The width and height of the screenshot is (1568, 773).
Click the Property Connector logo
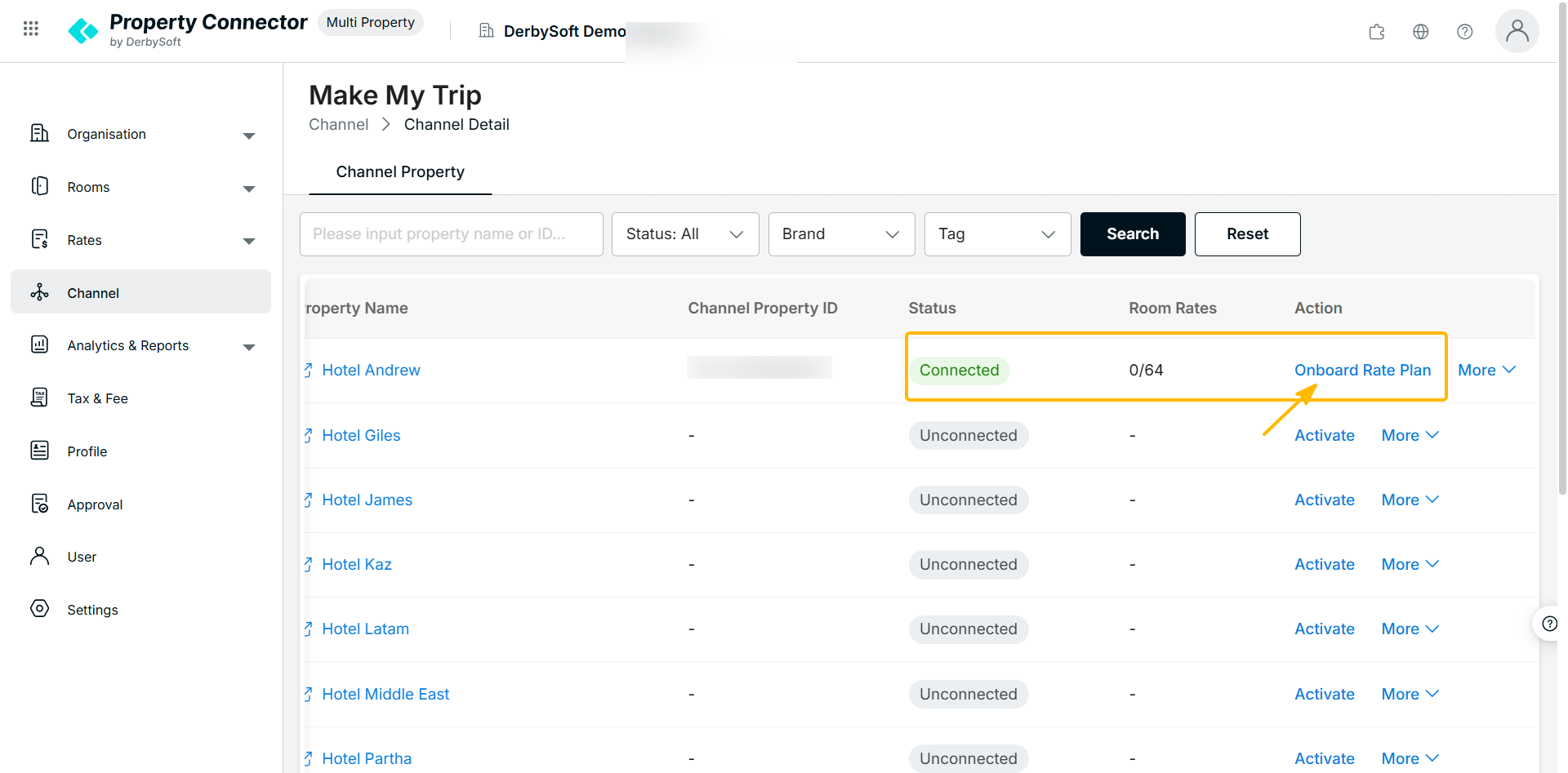point(83,31)
